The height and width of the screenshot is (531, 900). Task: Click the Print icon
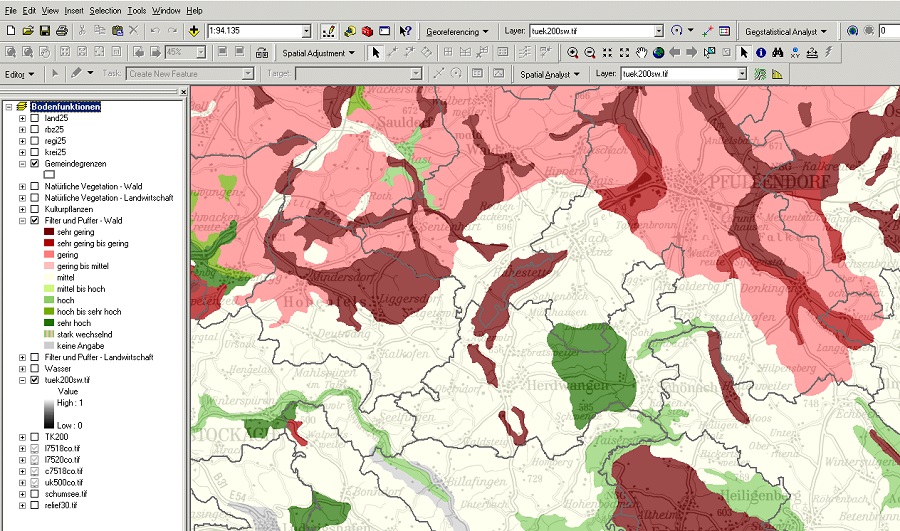pos(62,31)
